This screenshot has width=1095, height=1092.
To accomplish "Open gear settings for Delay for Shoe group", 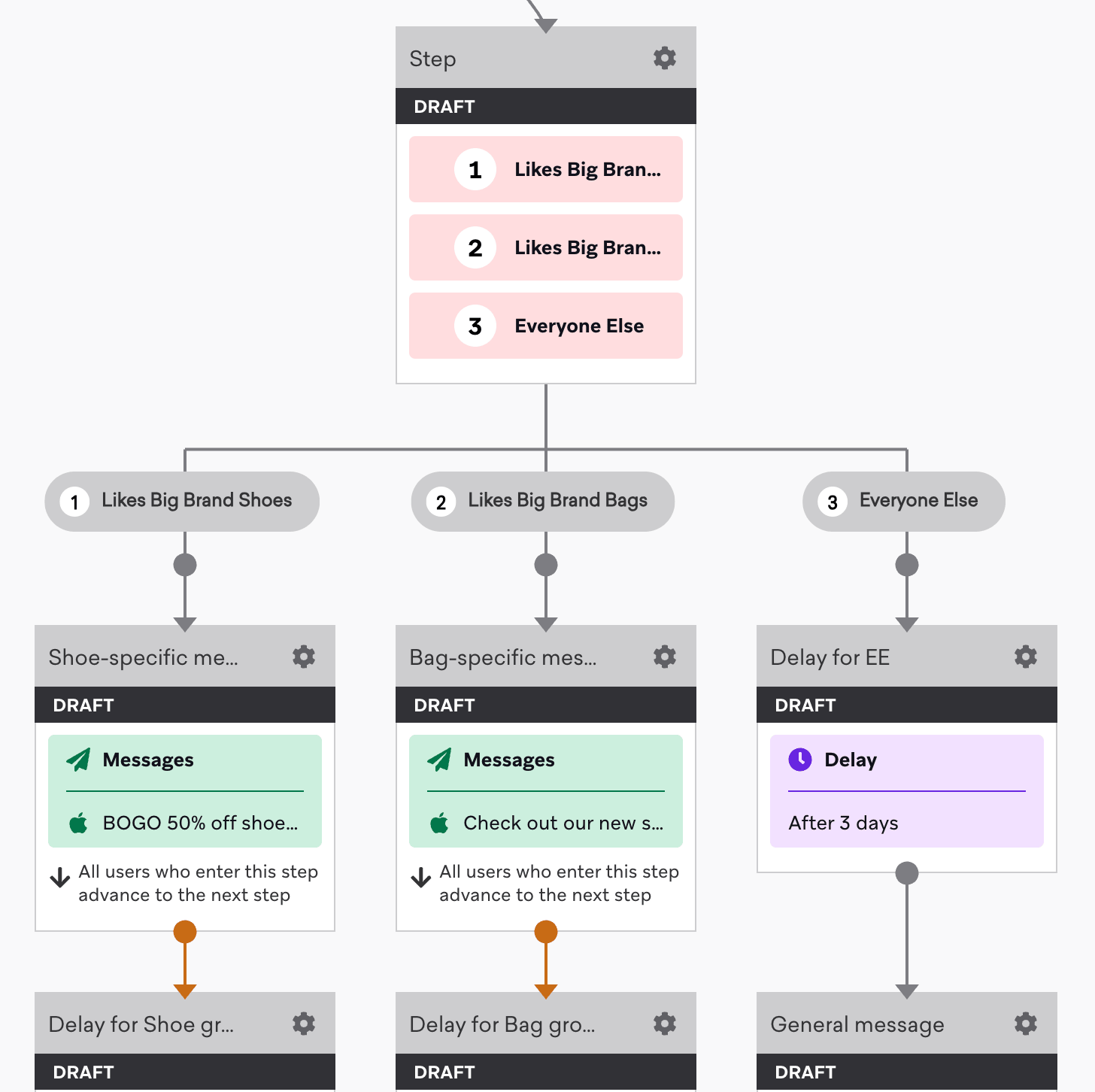I will tap(303, 1024).
